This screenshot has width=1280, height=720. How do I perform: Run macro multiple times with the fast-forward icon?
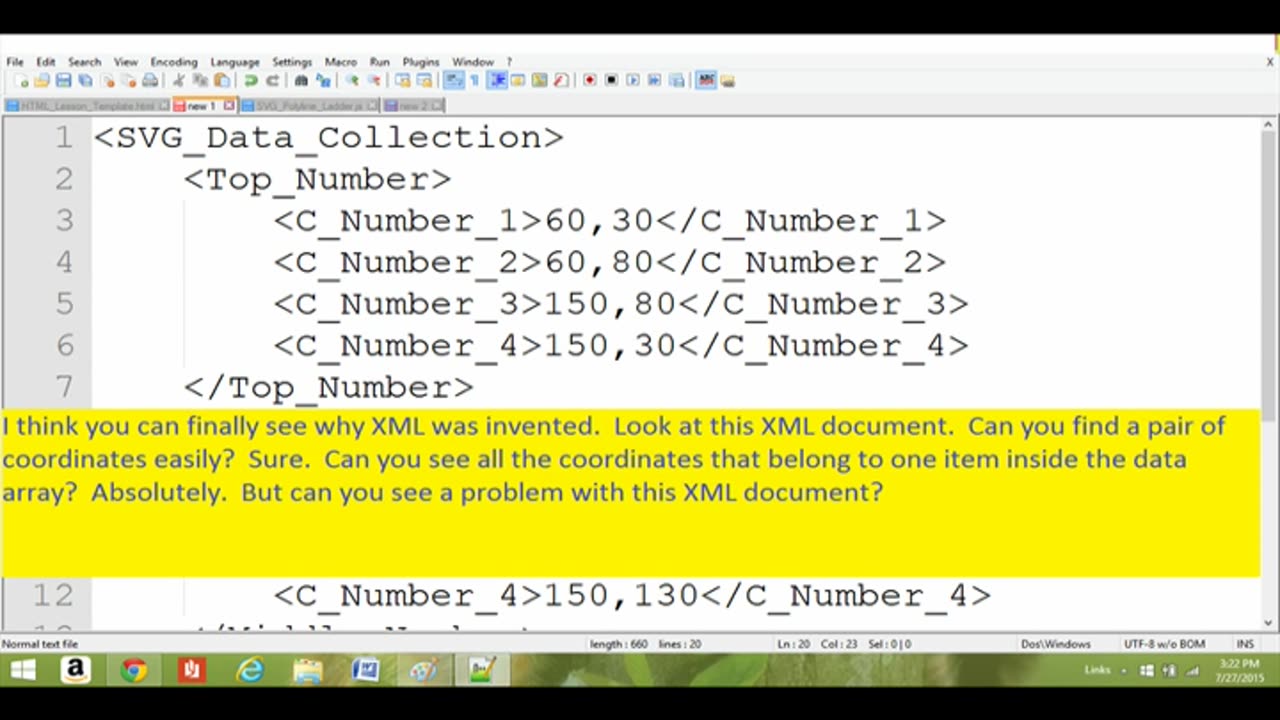click(x=655, y=81)
